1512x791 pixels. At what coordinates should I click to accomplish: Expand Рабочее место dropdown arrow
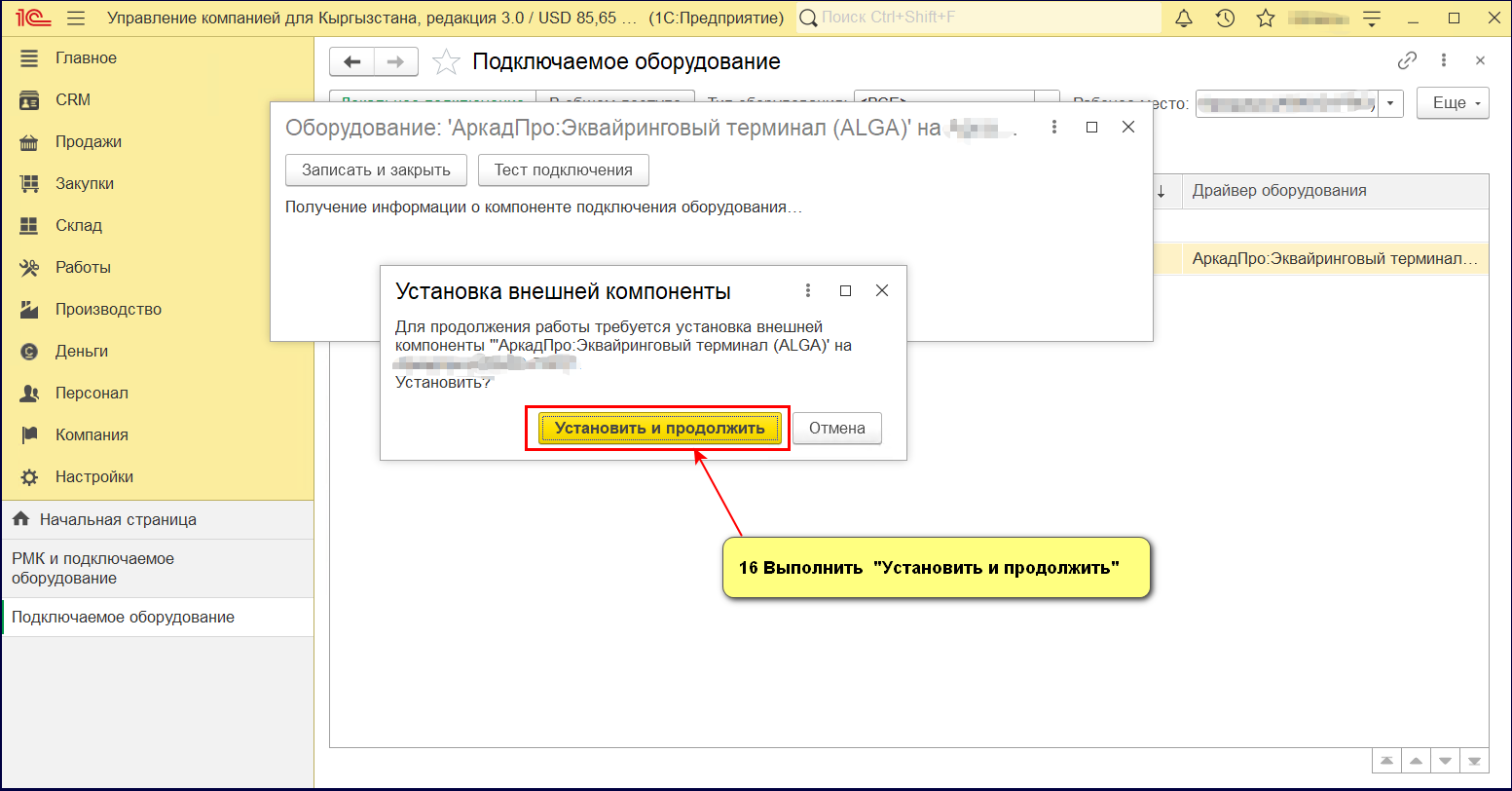[1391, 103]
